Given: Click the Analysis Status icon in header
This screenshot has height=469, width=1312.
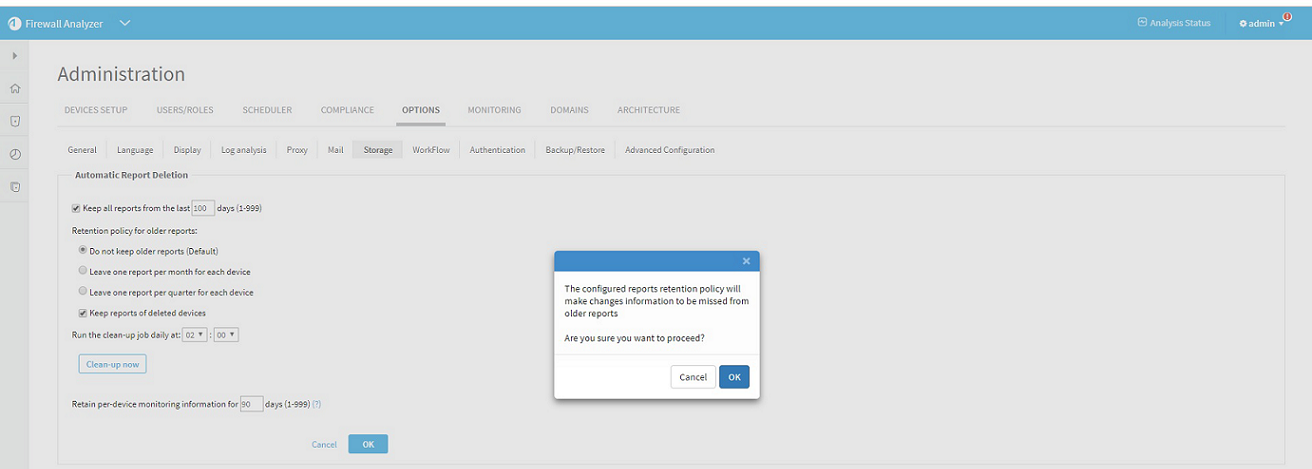Looking at the screenshot, I should pyautogui.click(x=1142, y=23).
